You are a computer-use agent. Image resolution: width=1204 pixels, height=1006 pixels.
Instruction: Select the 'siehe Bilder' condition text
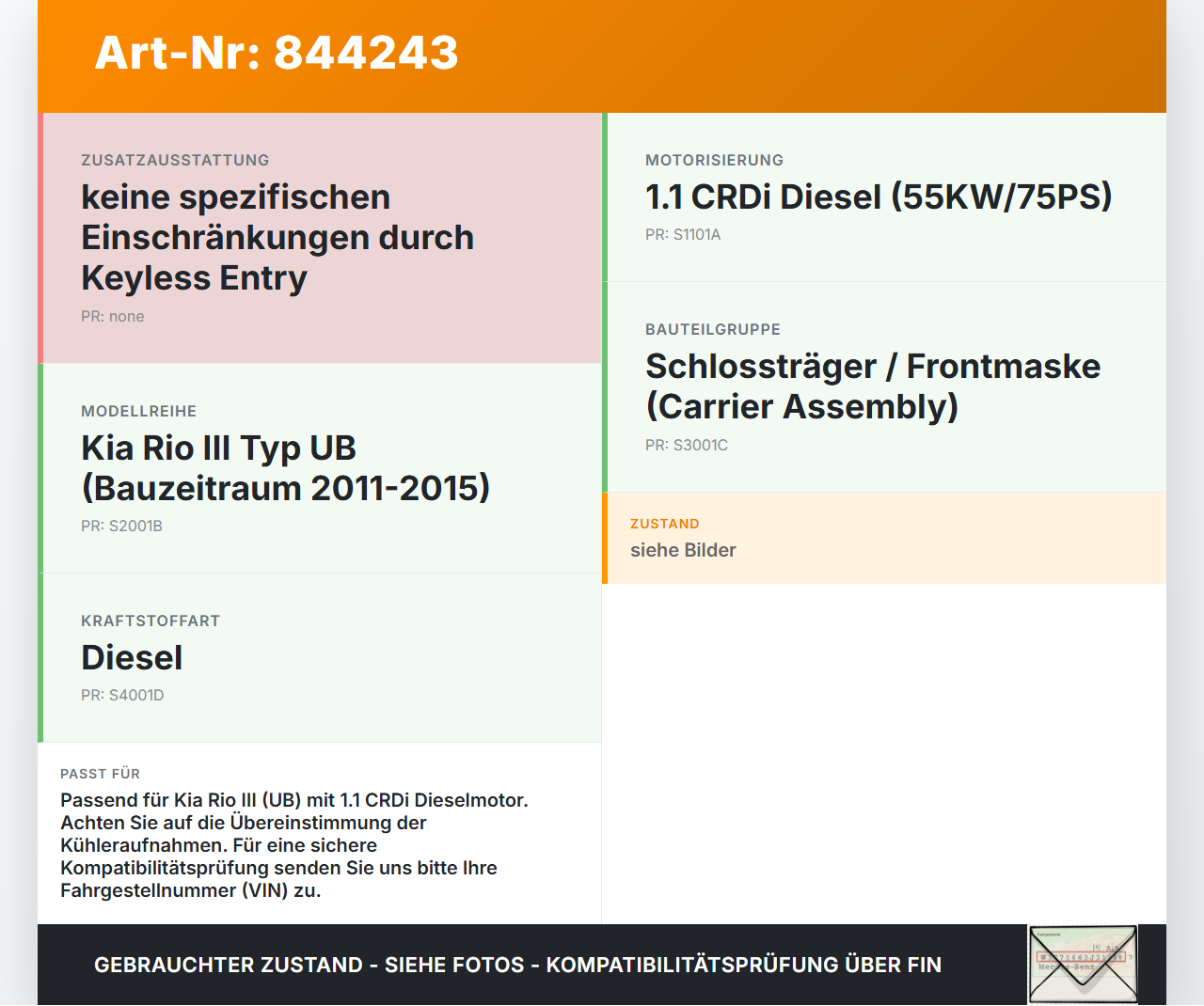[683, 550]
